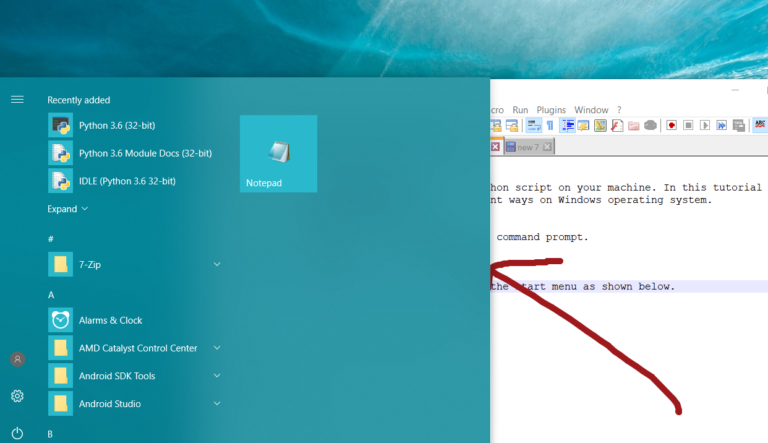Toggle show all characters pilcrow icon
Image resolution: width=768 pixels, height=443 pixels.
(x=549, y=125)
